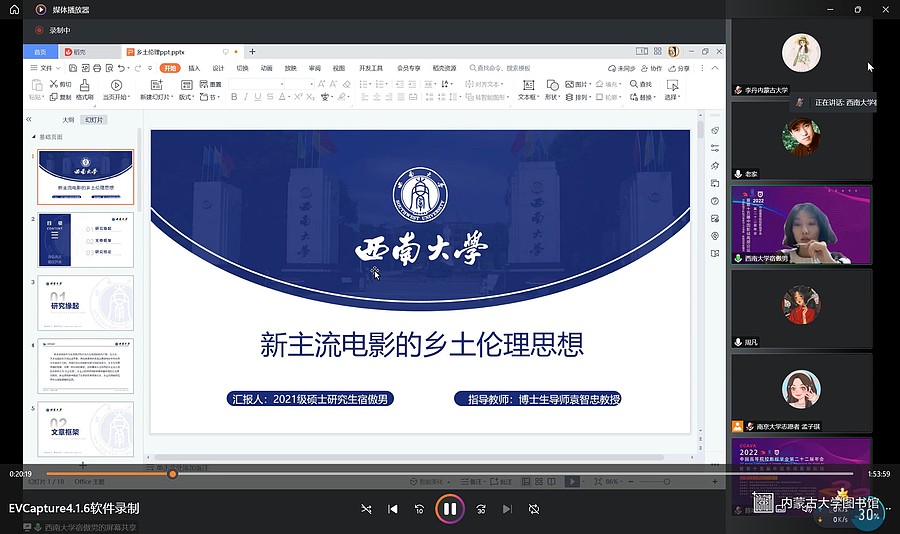The height and width of the screenshot is (534, 900).
Task: Undo the last action
Action: pos(121,68)
